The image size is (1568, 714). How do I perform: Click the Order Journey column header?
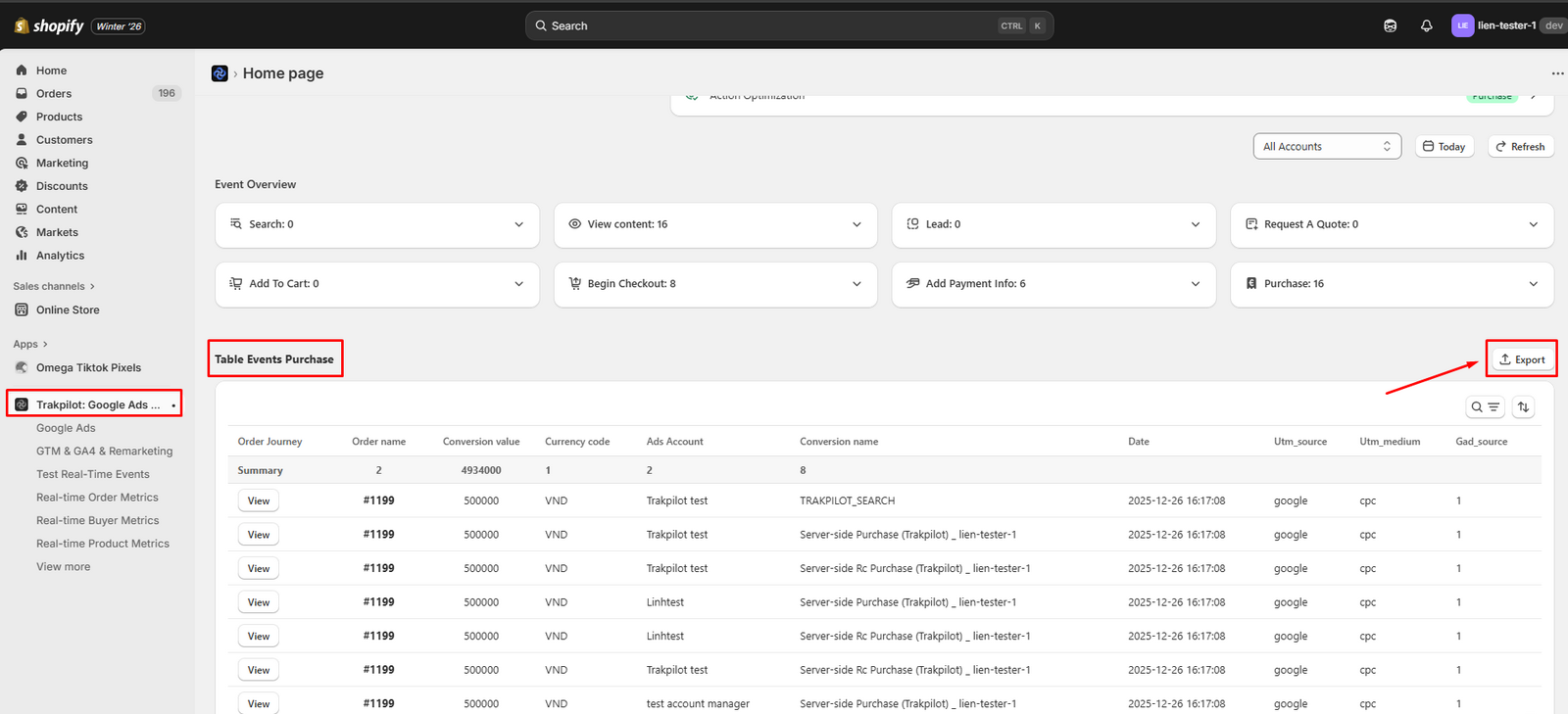269,442
